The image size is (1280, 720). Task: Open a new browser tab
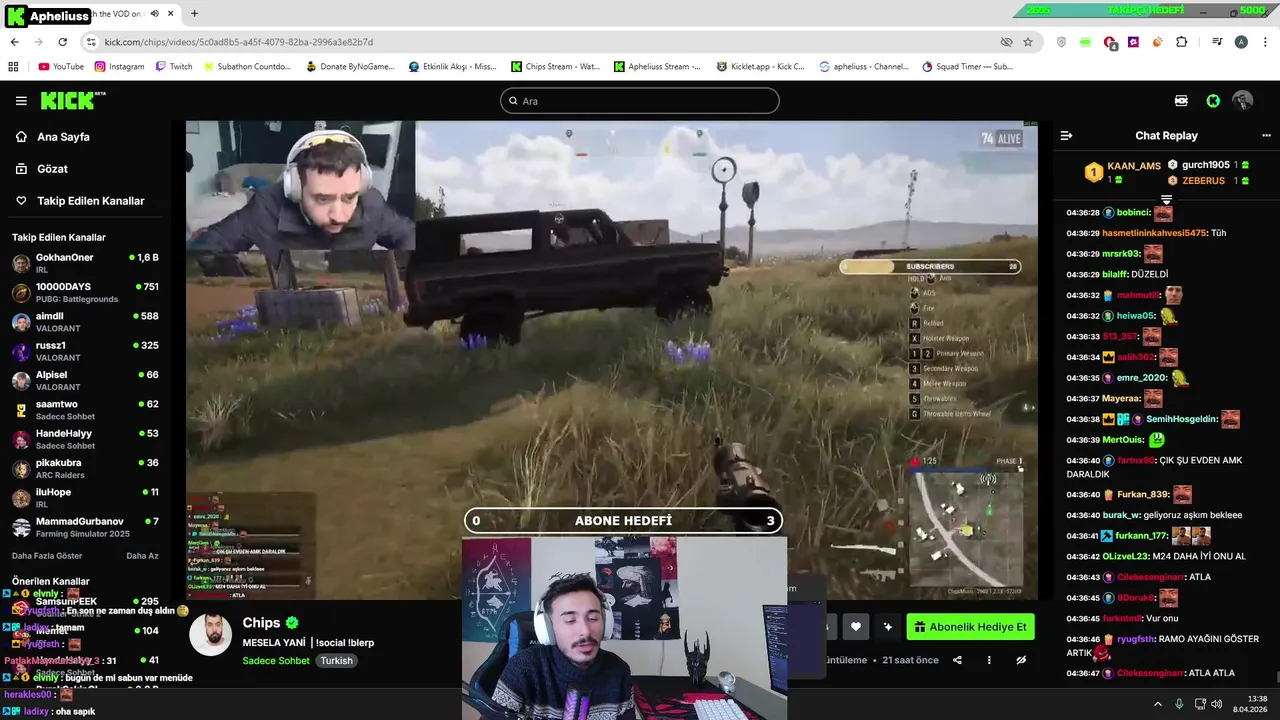(x=194, y=14)
